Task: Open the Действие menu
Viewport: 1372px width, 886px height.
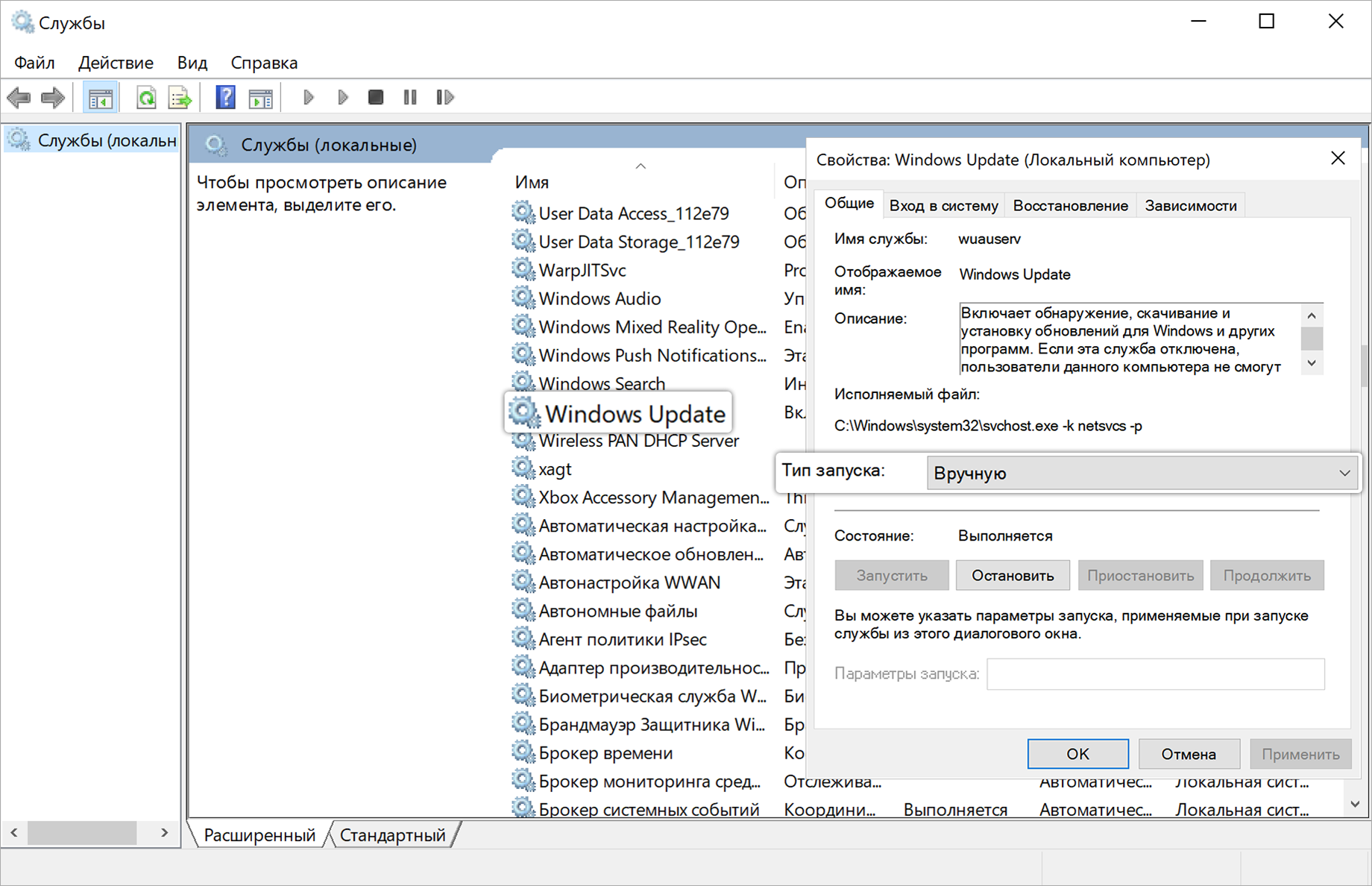Action: [x=116, y=63]
